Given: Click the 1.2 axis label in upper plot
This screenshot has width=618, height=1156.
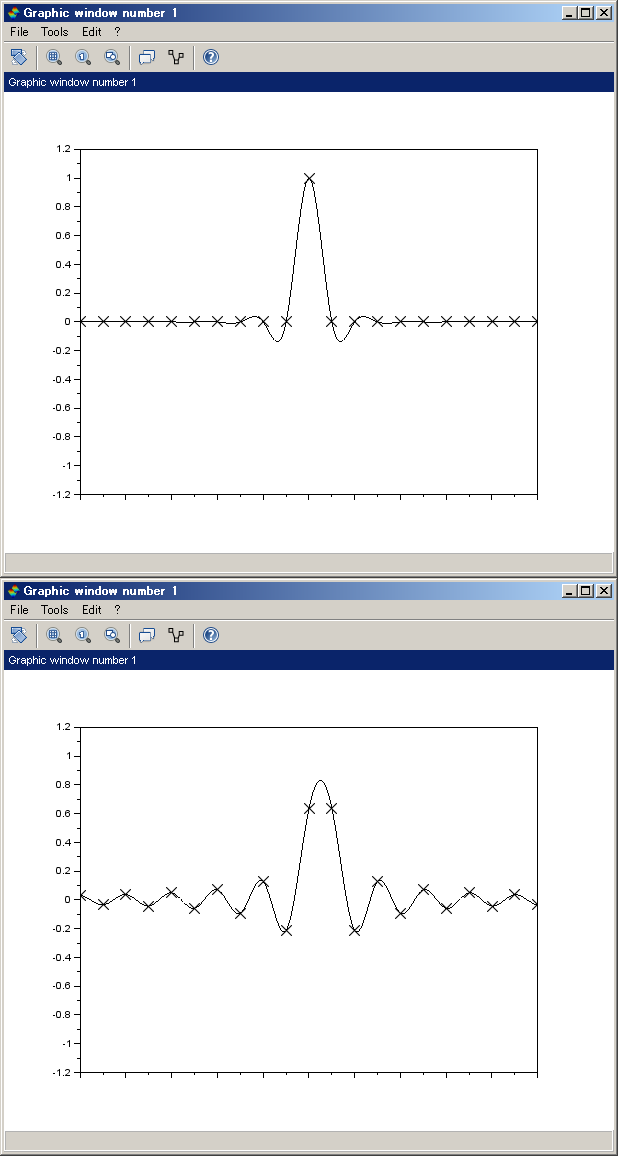Looking at the screenshot, I should [x=63, y=149].
